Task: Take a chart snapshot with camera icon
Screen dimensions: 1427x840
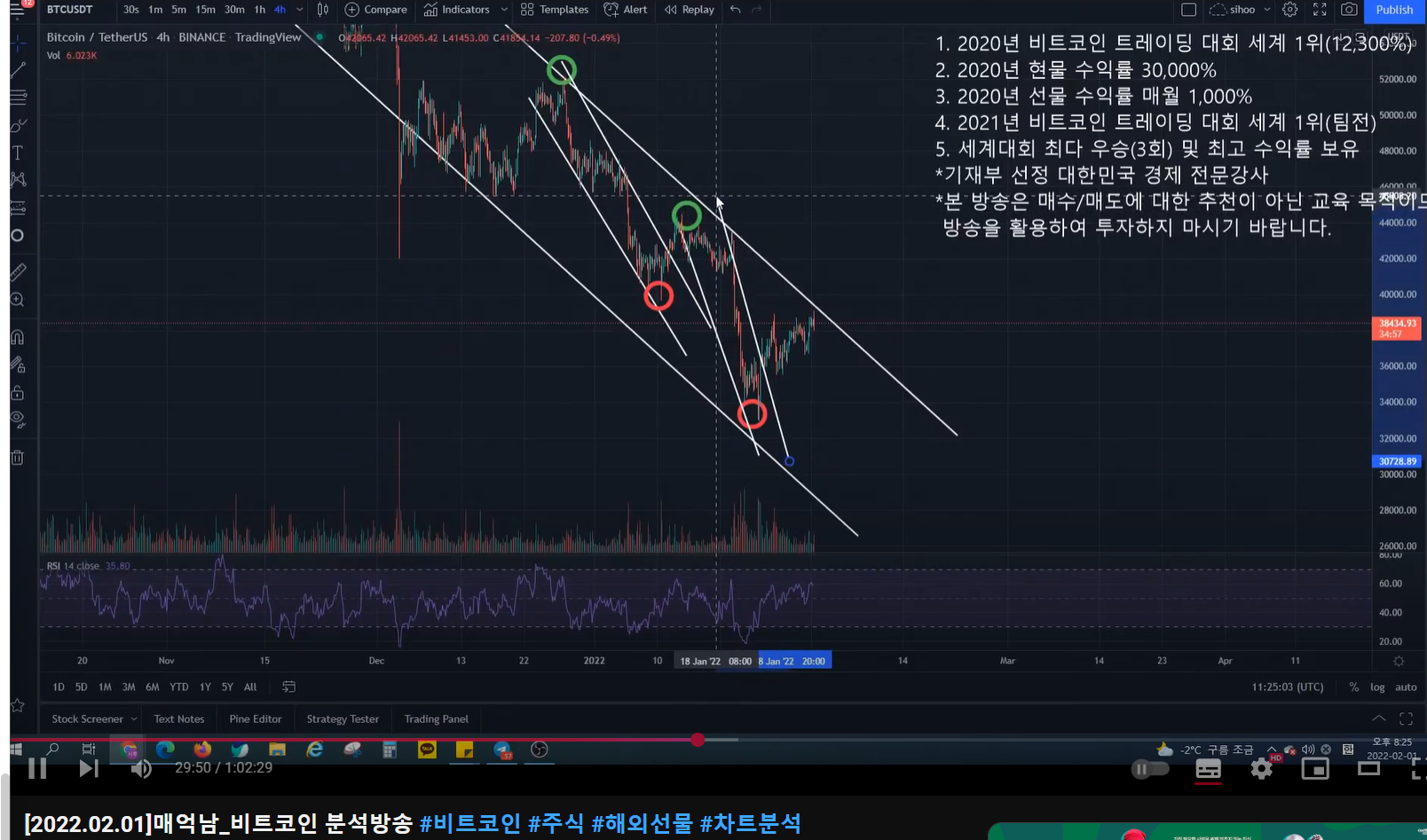Action: pos(1349,10)
